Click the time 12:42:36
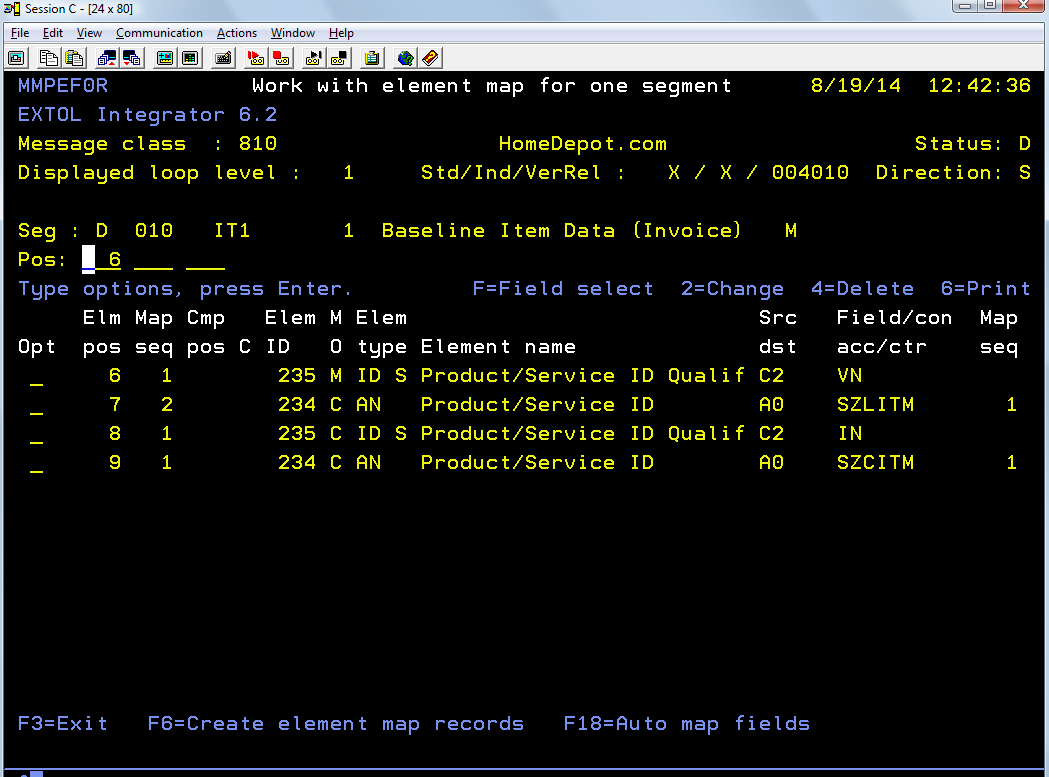 [979, 86]
